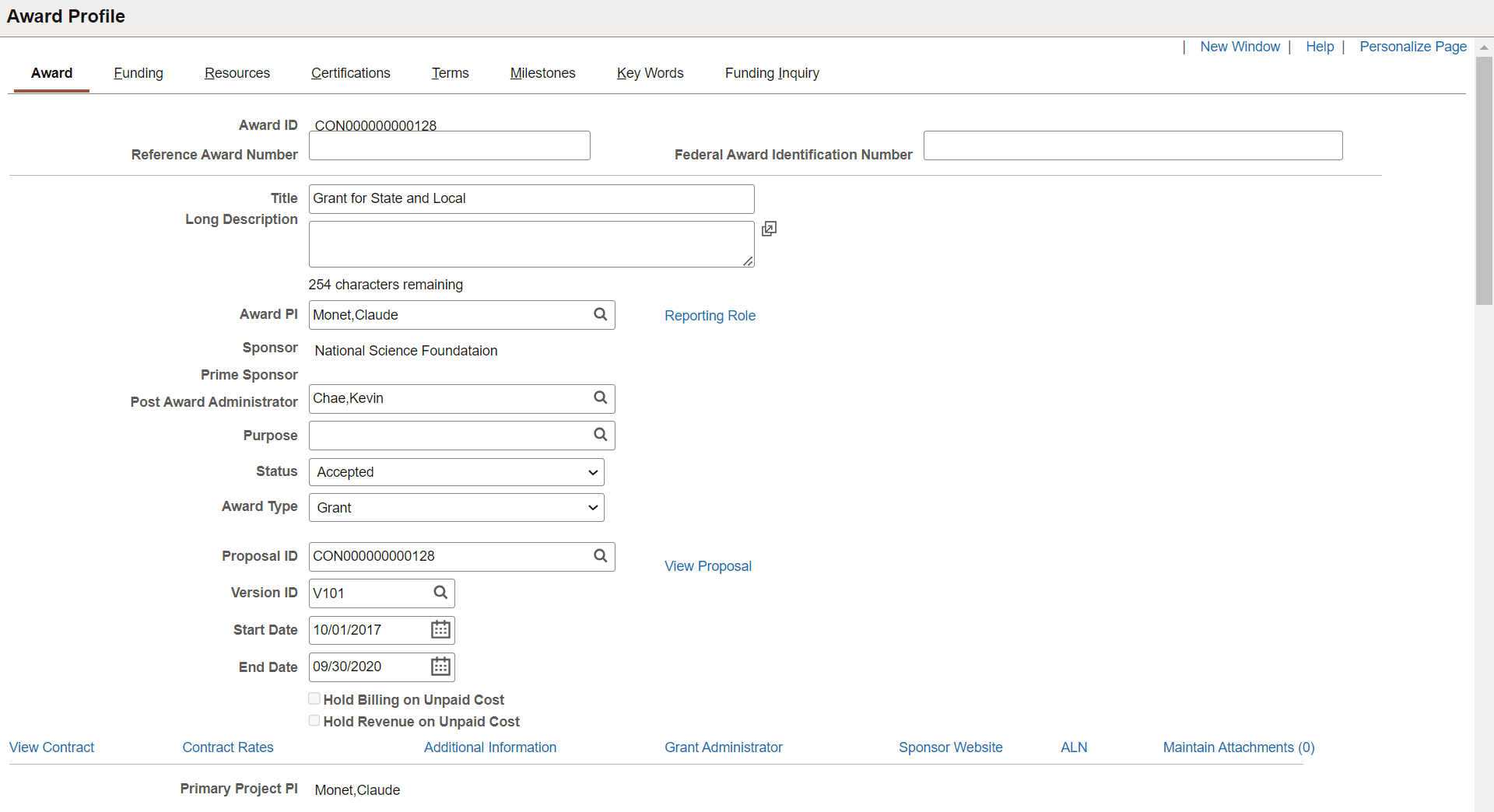
Task: Open the Start Date calendar picker
Action: pyautogui.click(x=440, y=629)
